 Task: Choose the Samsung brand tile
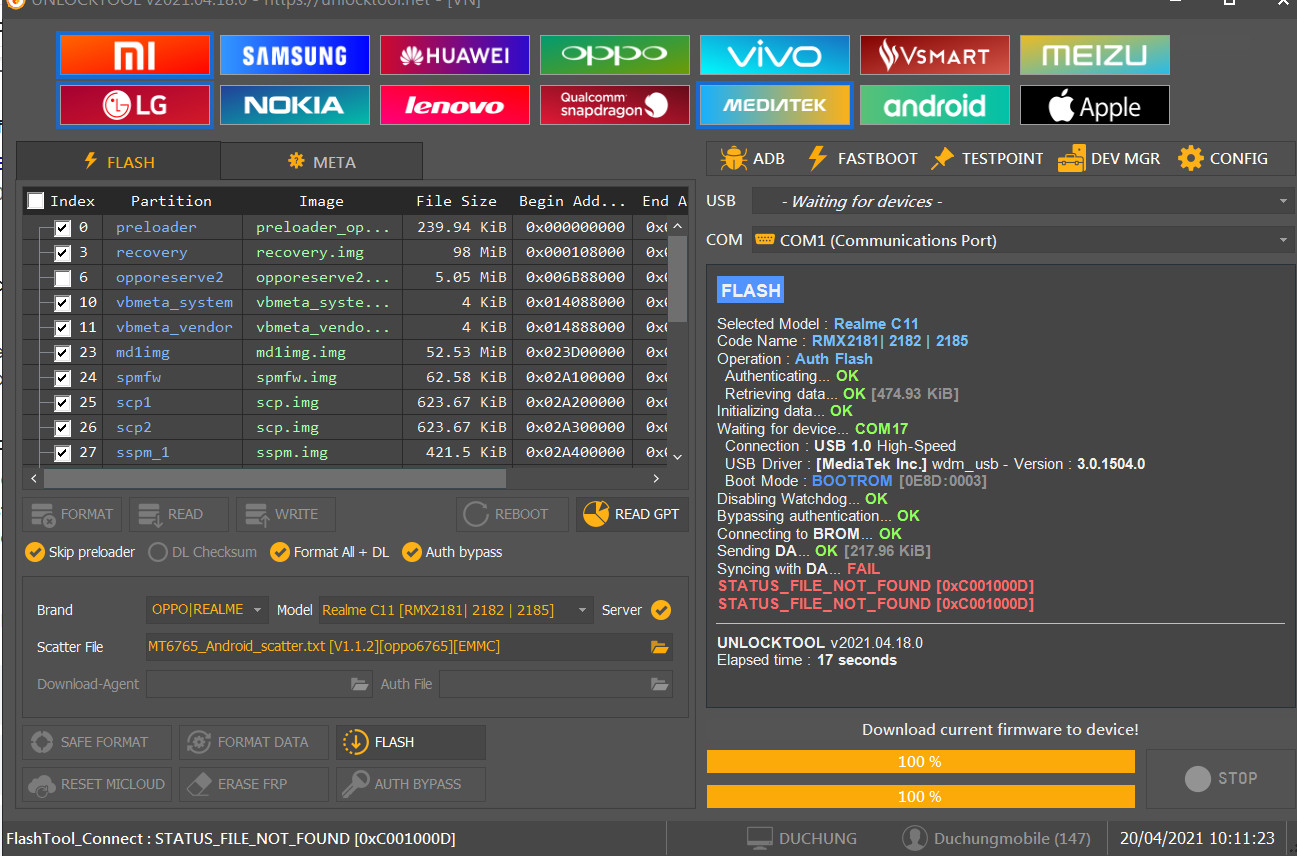(x=295, y=55)
